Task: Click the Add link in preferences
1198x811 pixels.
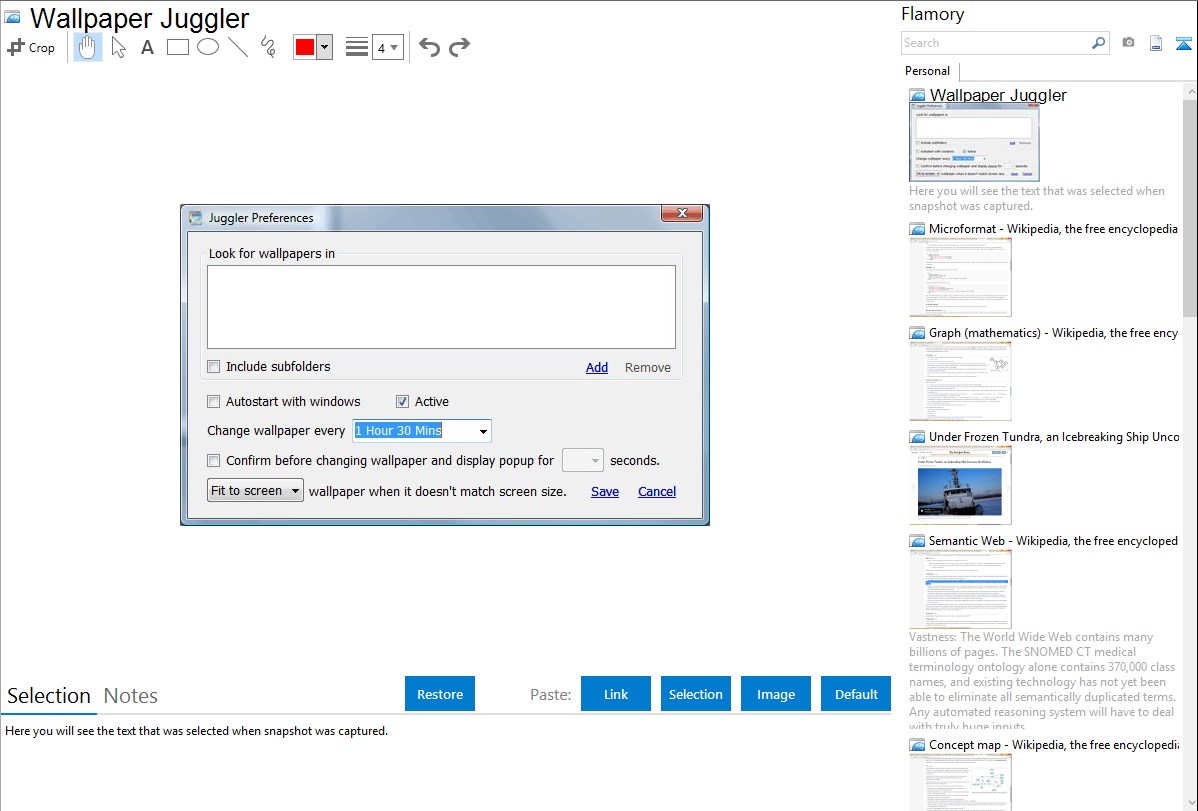Action: (597, 368)
